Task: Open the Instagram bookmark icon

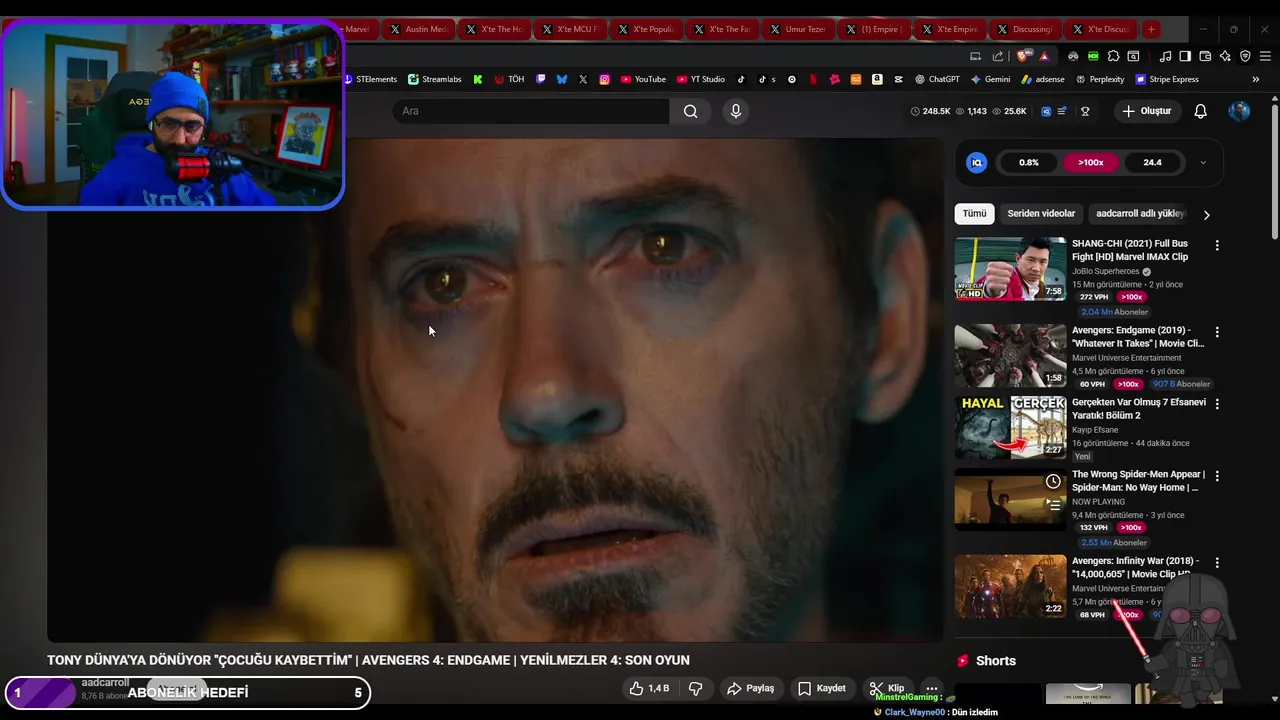Action: (604, 79)
